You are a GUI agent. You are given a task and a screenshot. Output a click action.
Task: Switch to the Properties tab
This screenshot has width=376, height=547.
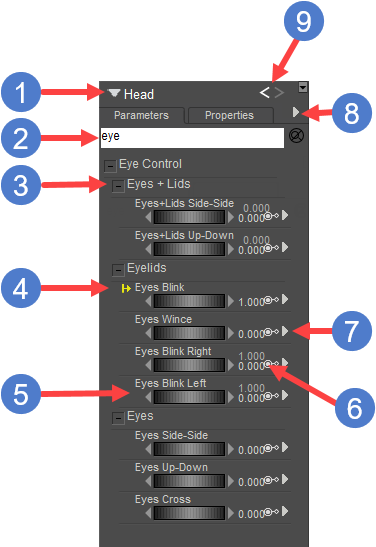(x=230, y=115)
